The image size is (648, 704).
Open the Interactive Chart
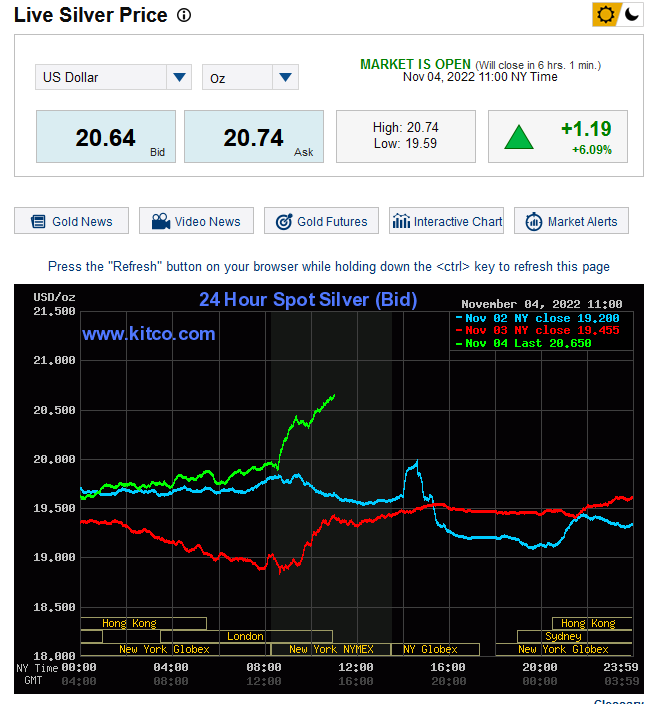click(446, 221)
